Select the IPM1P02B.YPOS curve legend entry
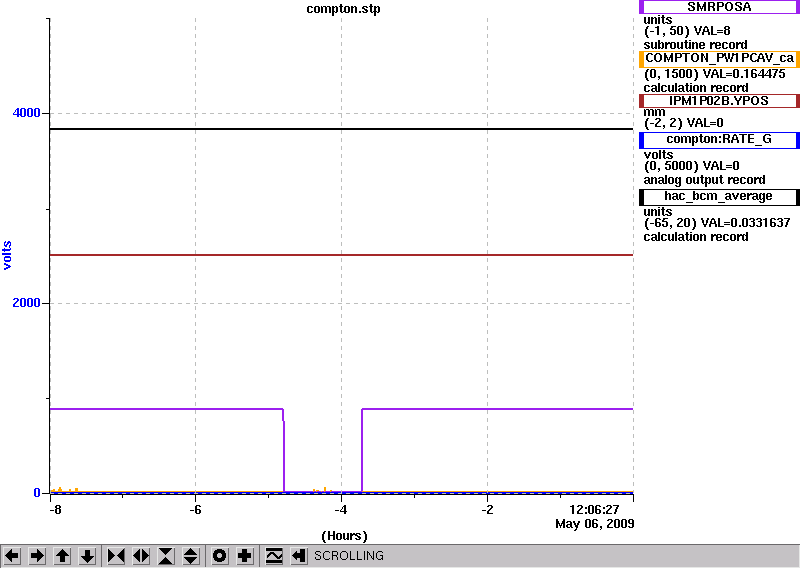 [x=719, y=101]
